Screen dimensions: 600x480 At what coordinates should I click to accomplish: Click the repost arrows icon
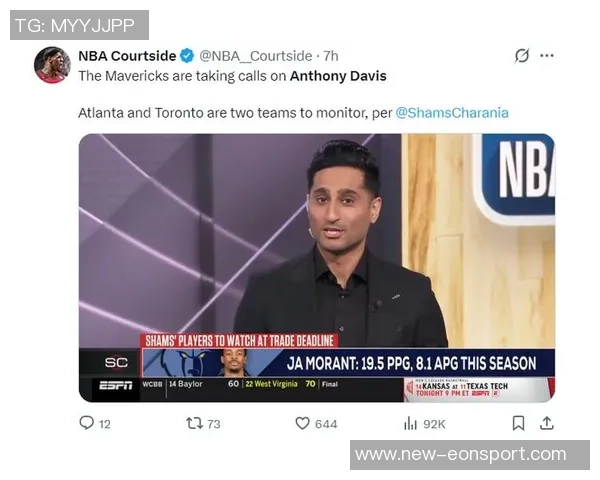[194, 423]
